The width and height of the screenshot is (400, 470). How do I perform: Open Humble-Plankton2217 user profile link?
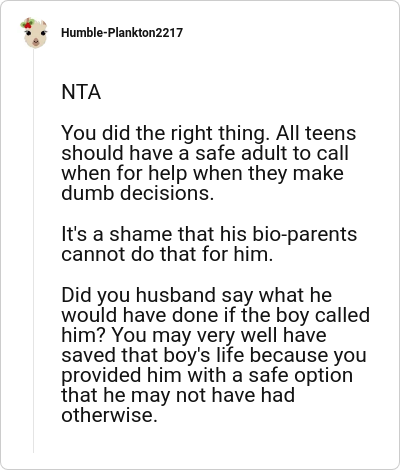pyautogui.click(x=122, y=33)
